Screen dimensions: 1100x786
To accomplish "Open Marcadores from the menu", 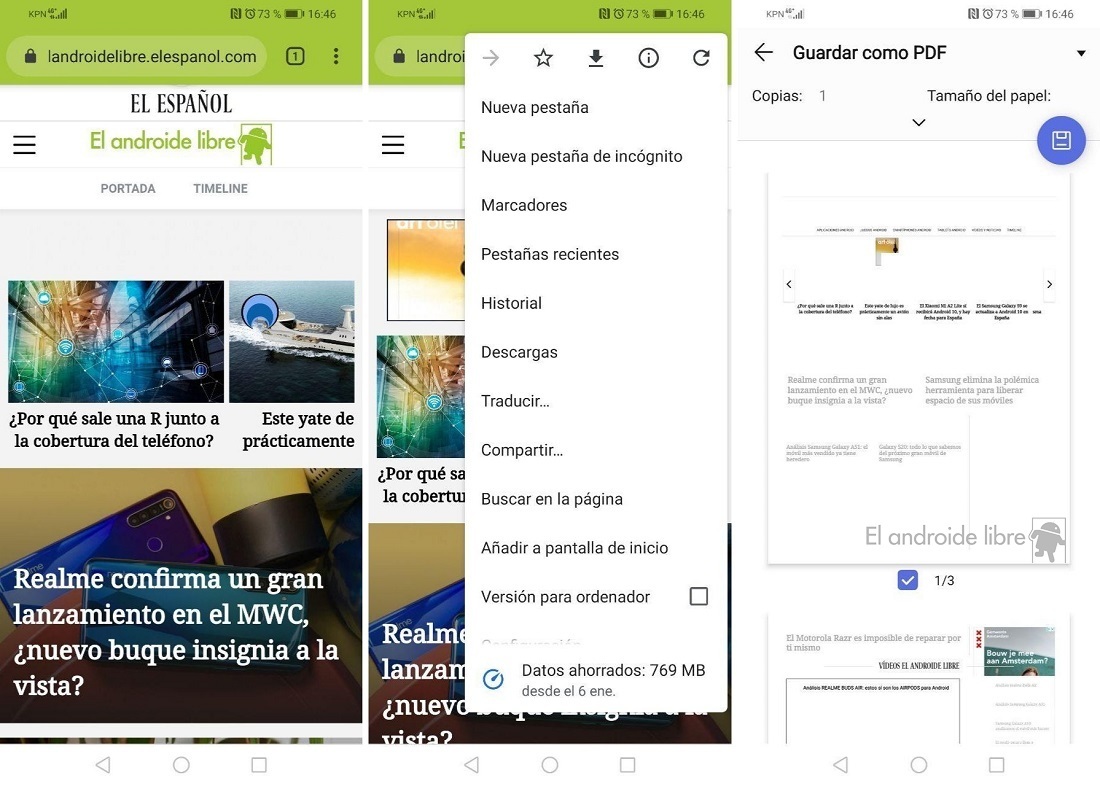I will click(595, 206).
